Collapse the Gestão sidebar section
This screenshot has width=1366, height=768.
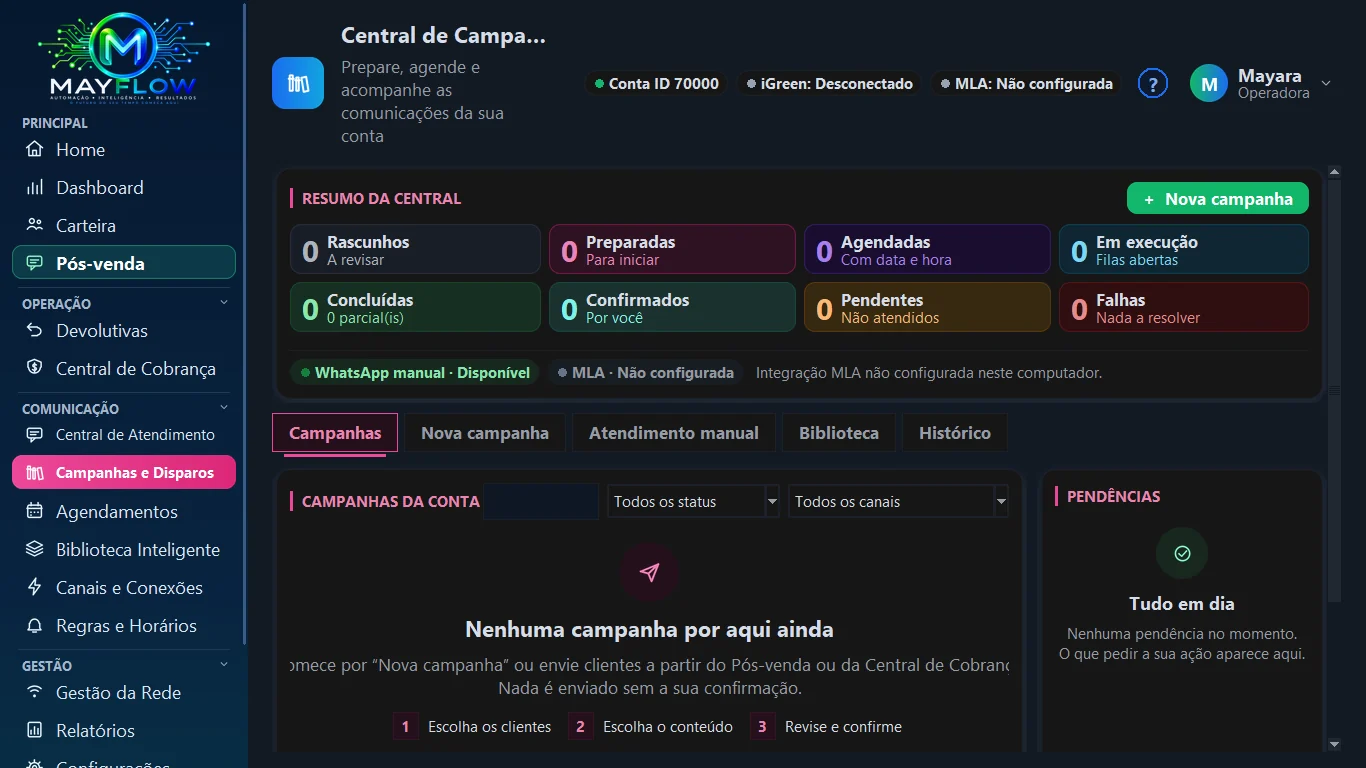(224, 665)
